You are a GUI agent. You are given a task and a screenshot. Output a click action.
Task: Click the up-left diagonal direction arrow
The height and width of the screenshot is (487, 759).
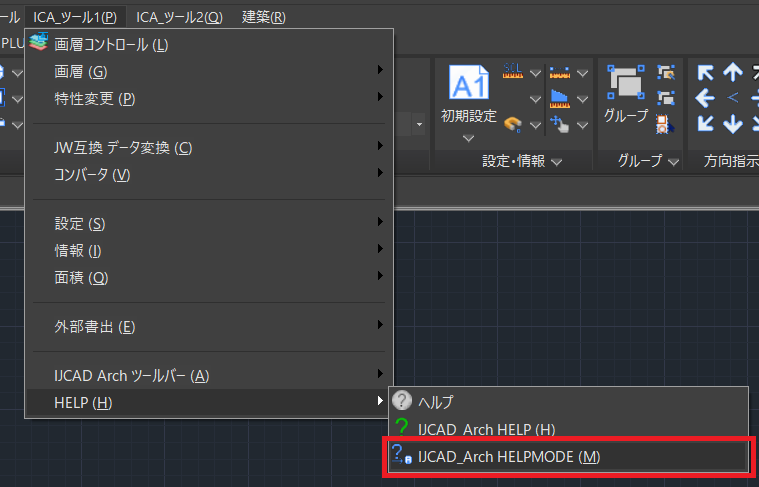tap(705, 73)
